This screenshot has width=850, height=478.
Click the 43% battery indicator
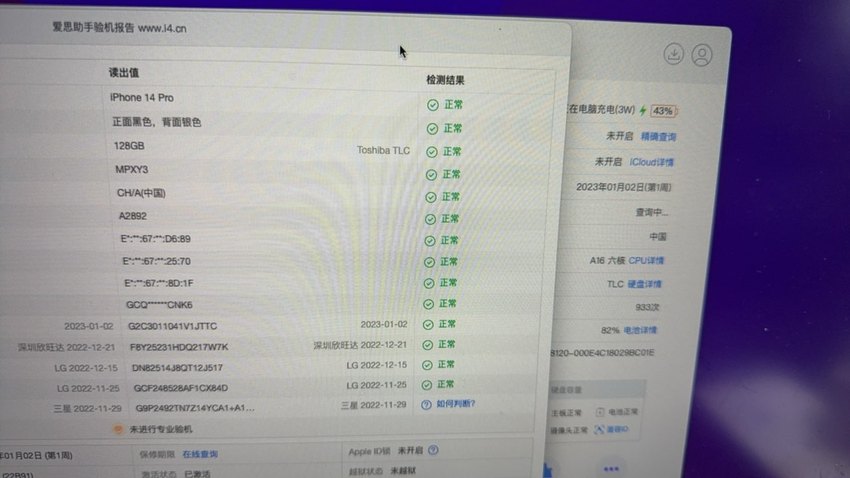pos(663,111)
